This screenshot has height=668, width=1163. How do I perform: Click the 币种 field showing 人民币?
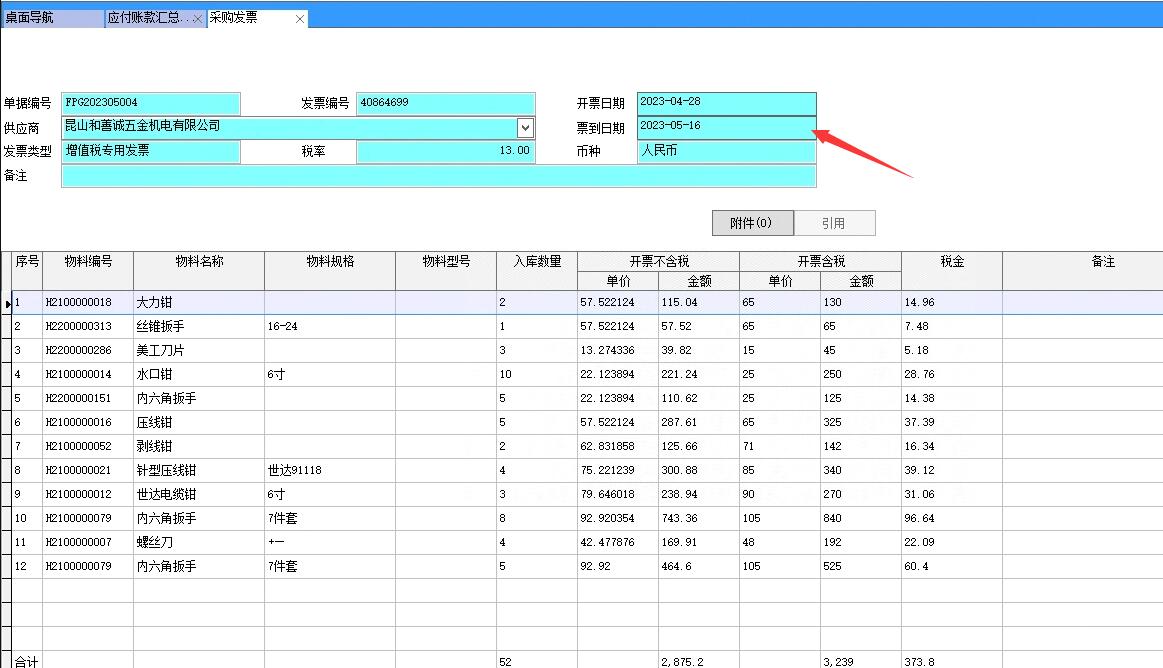click(726, 151)
